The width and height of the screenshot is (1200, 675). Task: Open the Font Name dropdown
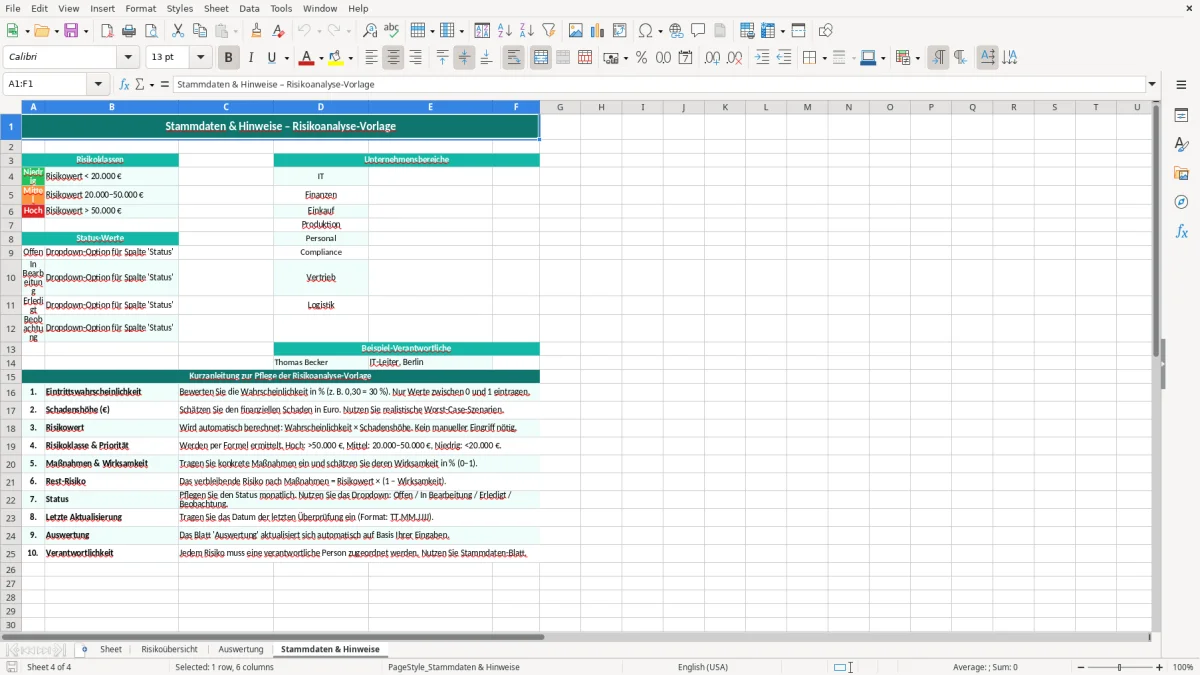click(127, 58)
